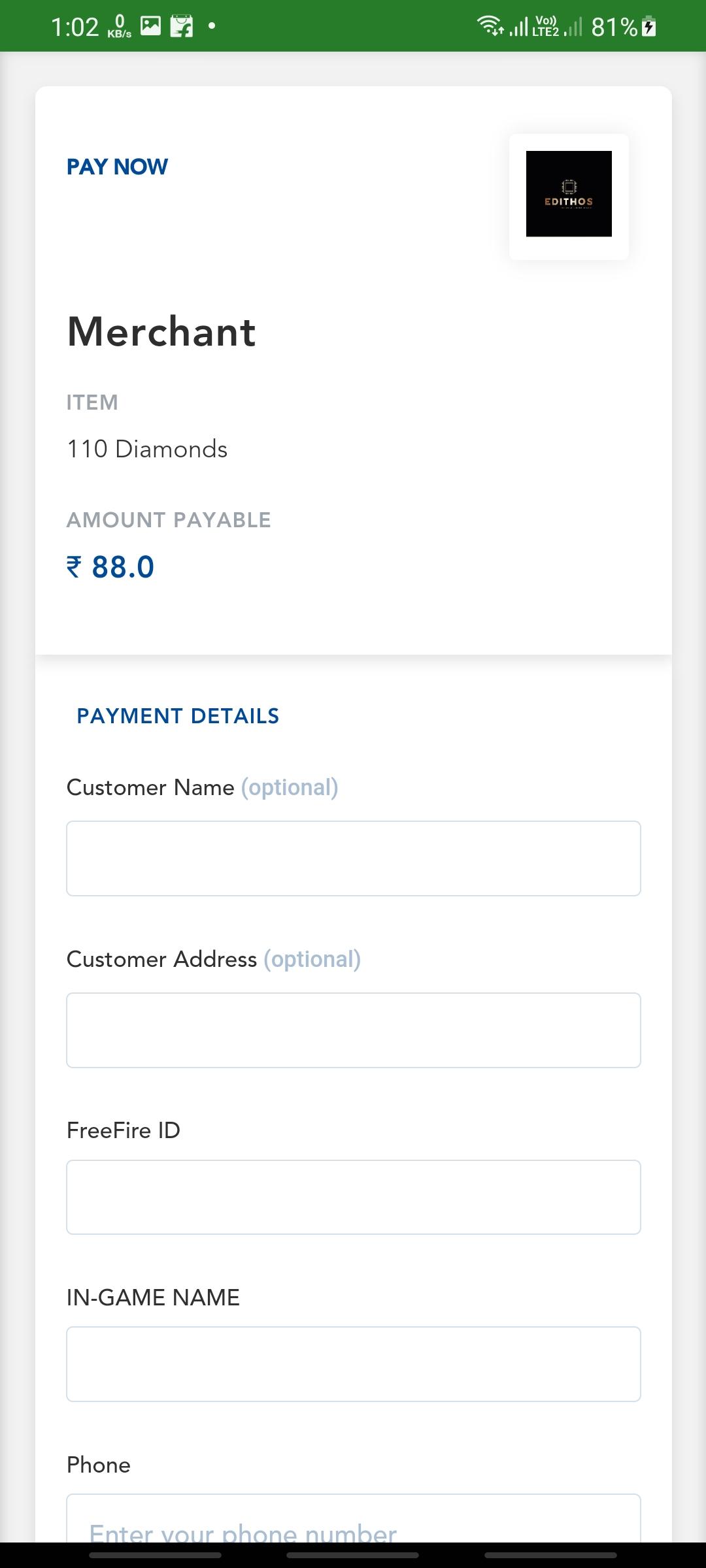Tap the notification dot in status bar
The image size is (706, 1568).
point(212,26)
